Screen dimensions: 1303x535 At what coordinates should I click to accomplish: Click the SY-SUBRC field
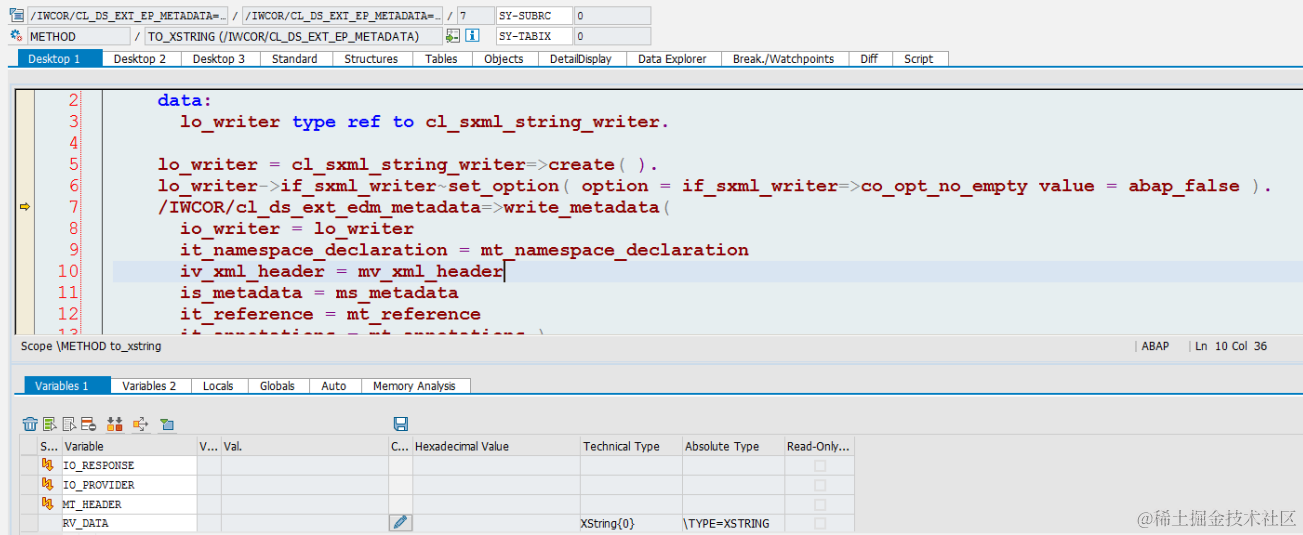point(534,16)
